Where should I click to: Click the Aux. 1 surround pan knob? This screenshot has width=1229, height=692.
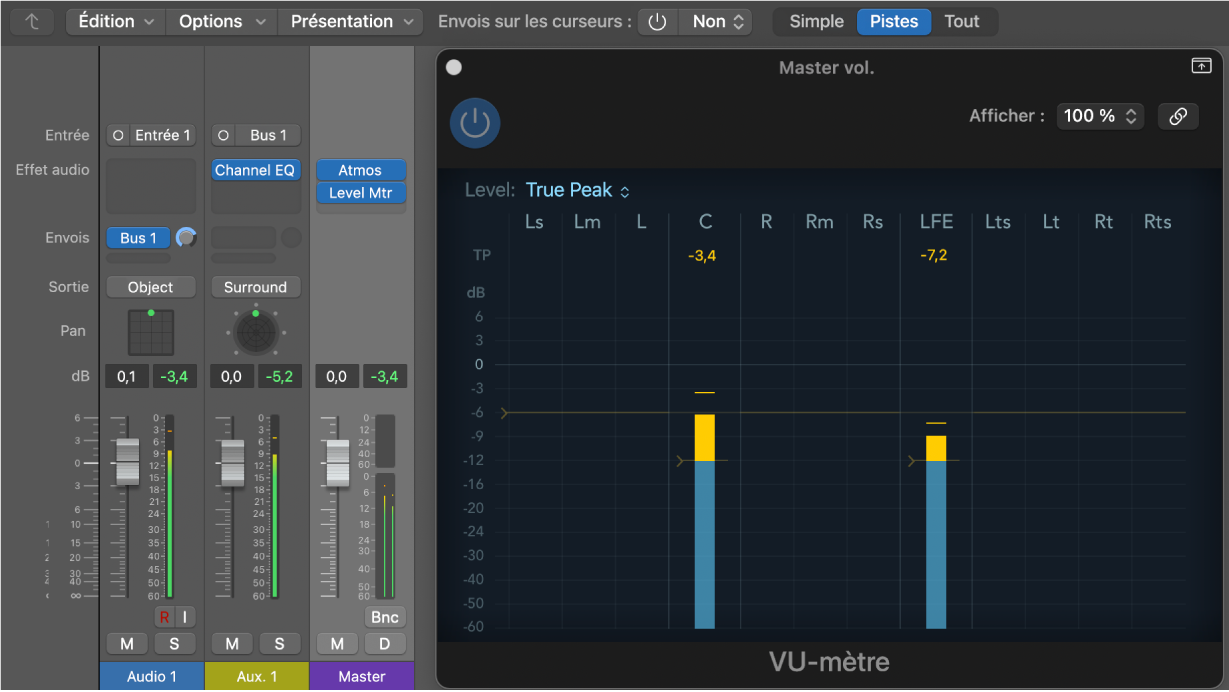coord(255,333)
